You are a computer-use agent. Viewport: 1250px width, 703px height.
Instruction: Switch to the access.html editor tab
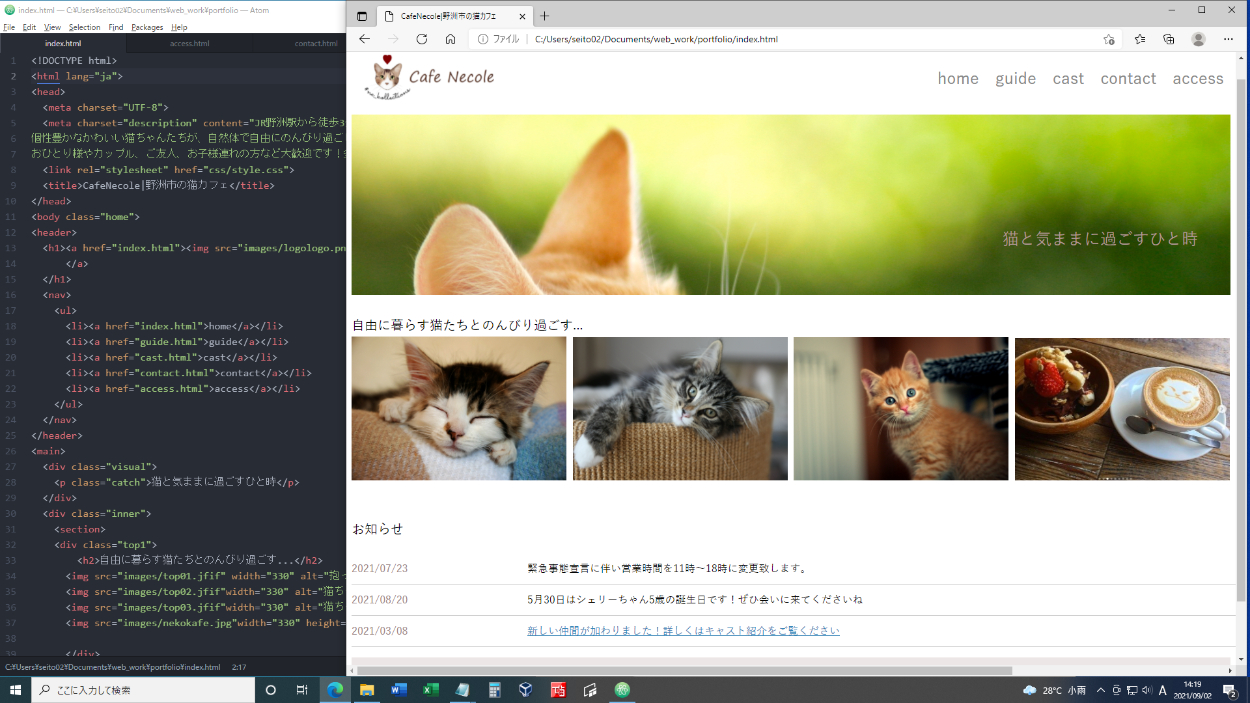point(189,44)
